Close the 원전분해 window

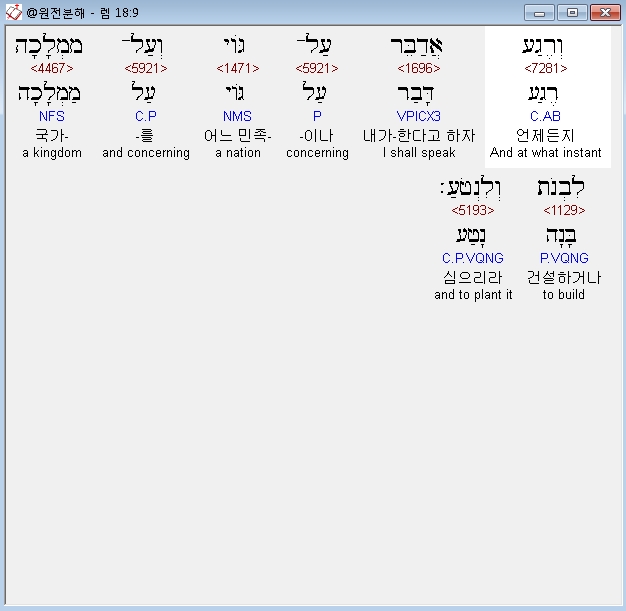[x=605, y=13]
